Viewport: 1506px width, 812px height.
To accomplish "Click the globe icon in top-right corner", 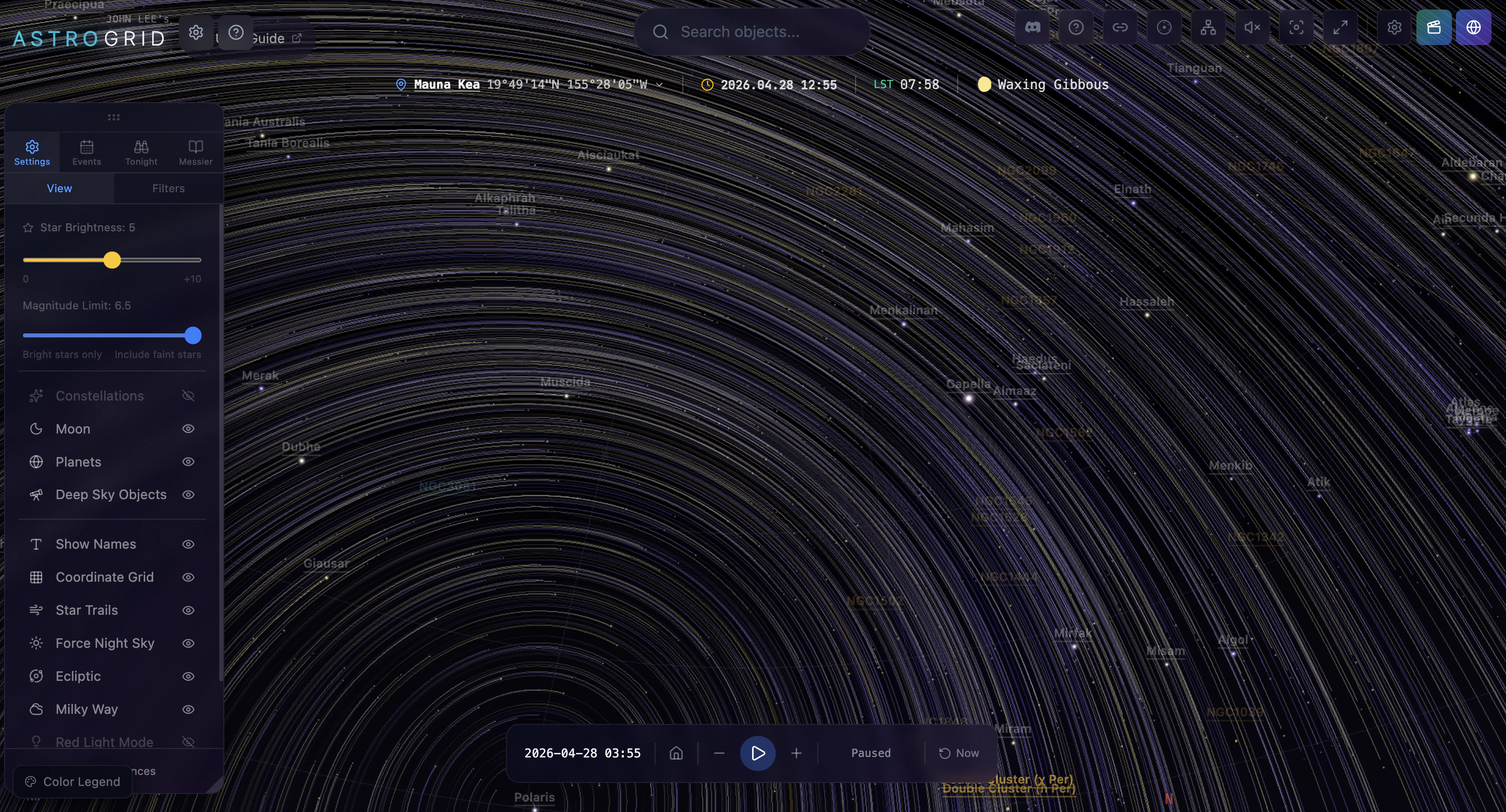I will 1474,28.
